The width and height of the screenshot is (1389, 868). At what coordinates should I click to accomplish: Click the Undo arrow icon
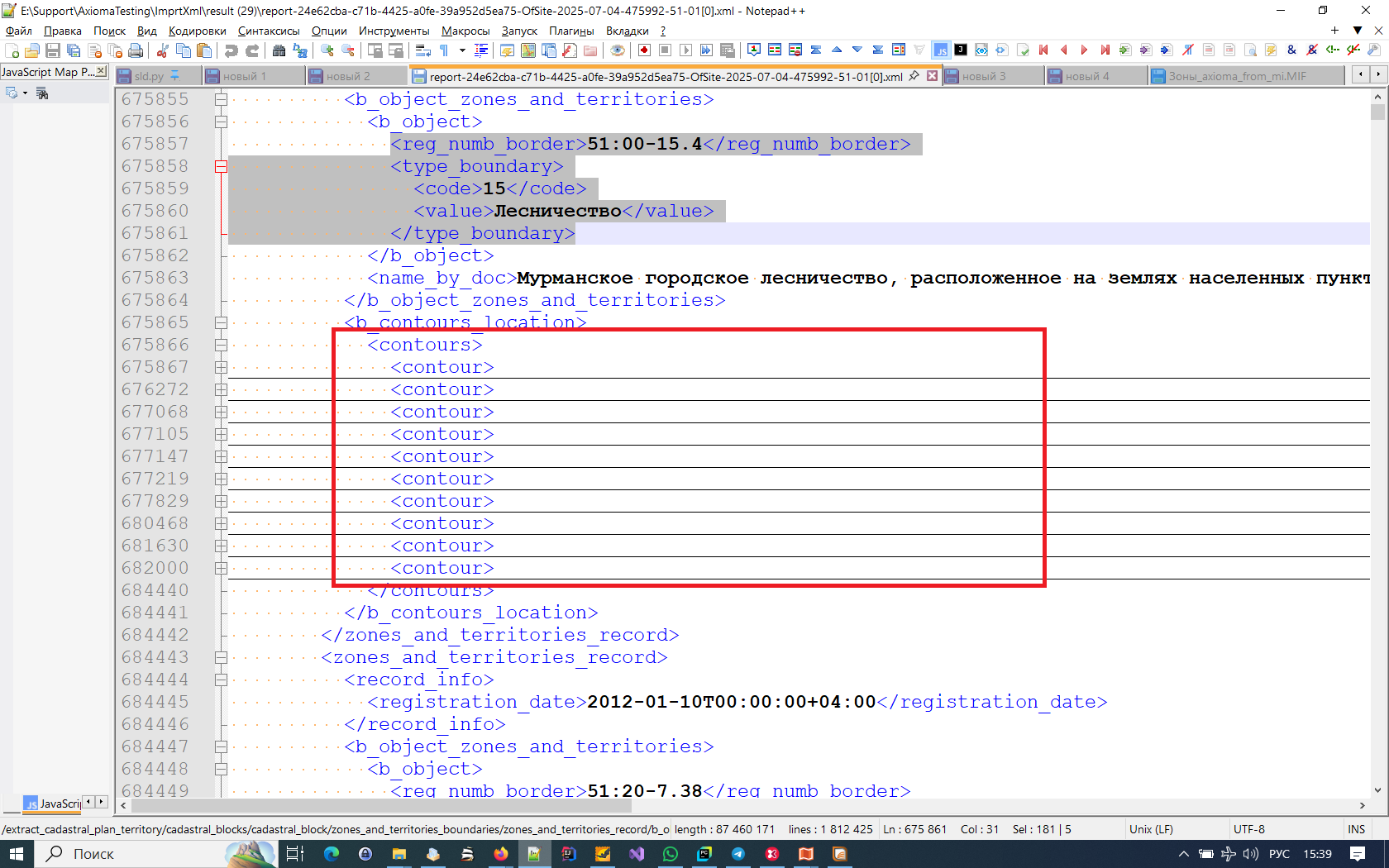pyautogui.click(x=230, y=50)
